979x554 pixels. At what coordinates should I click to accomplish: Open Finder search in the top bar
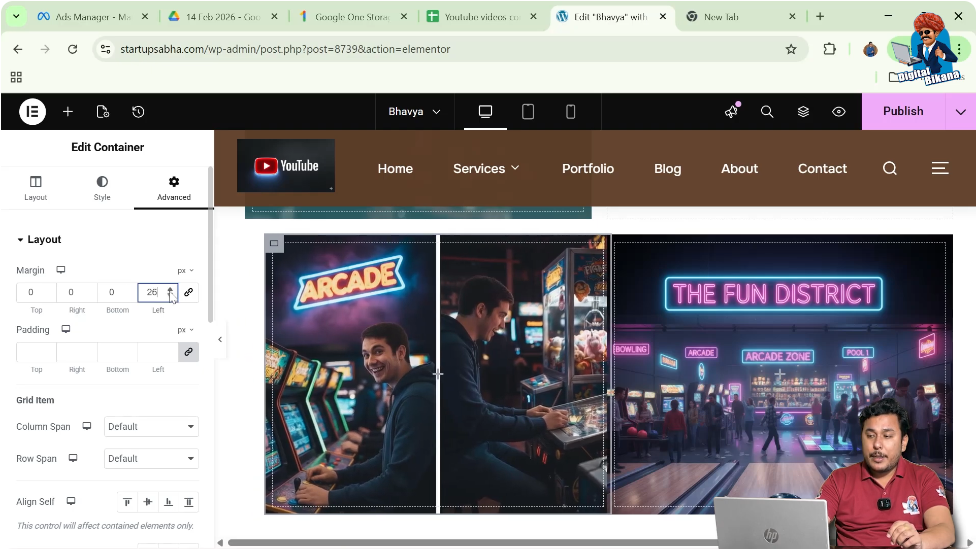pos(767,112)
